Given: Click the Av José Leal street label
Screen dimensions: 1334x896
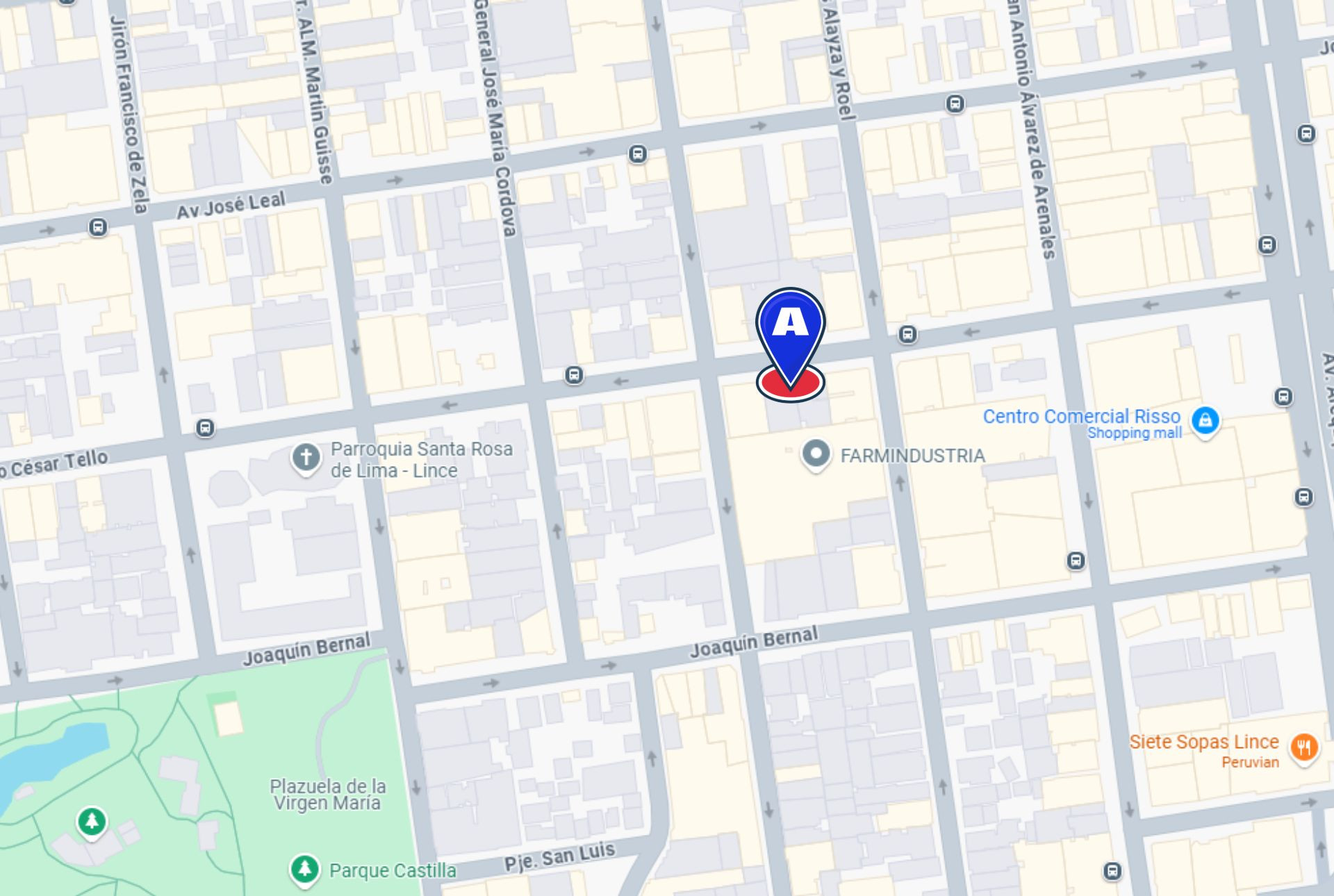Looking at the screenshot, I should point(231,206).
